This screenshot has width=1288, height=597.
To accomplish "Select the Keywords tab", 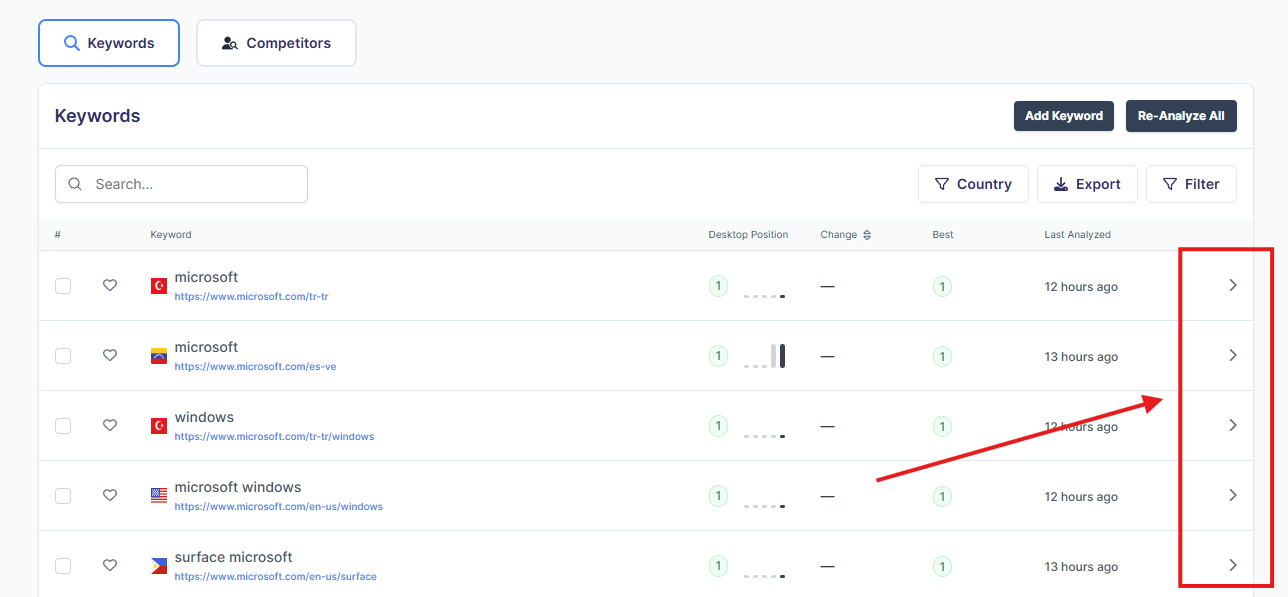I will [109, 43].
